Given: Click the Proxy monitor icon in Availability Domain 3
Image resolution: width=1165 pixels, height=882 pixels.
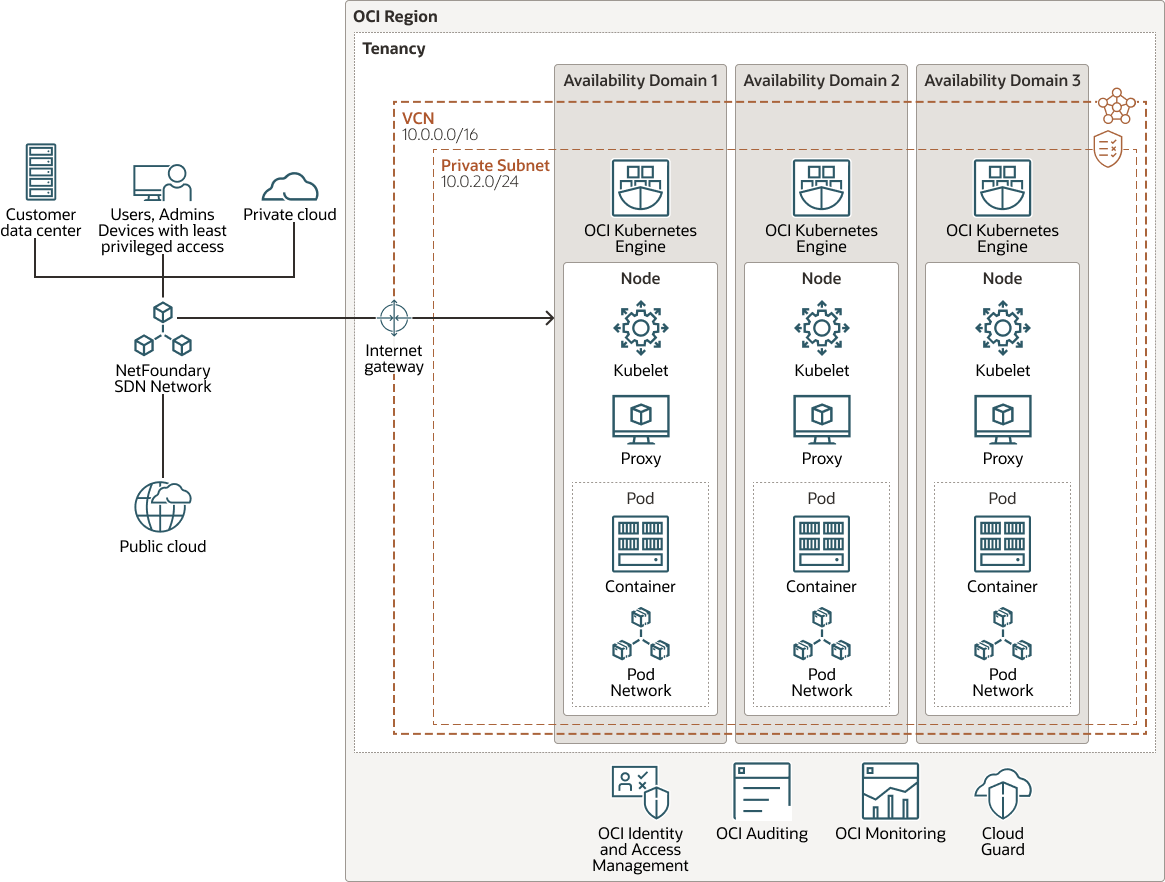Looking at the screenshot, I should coord(1002,420).
